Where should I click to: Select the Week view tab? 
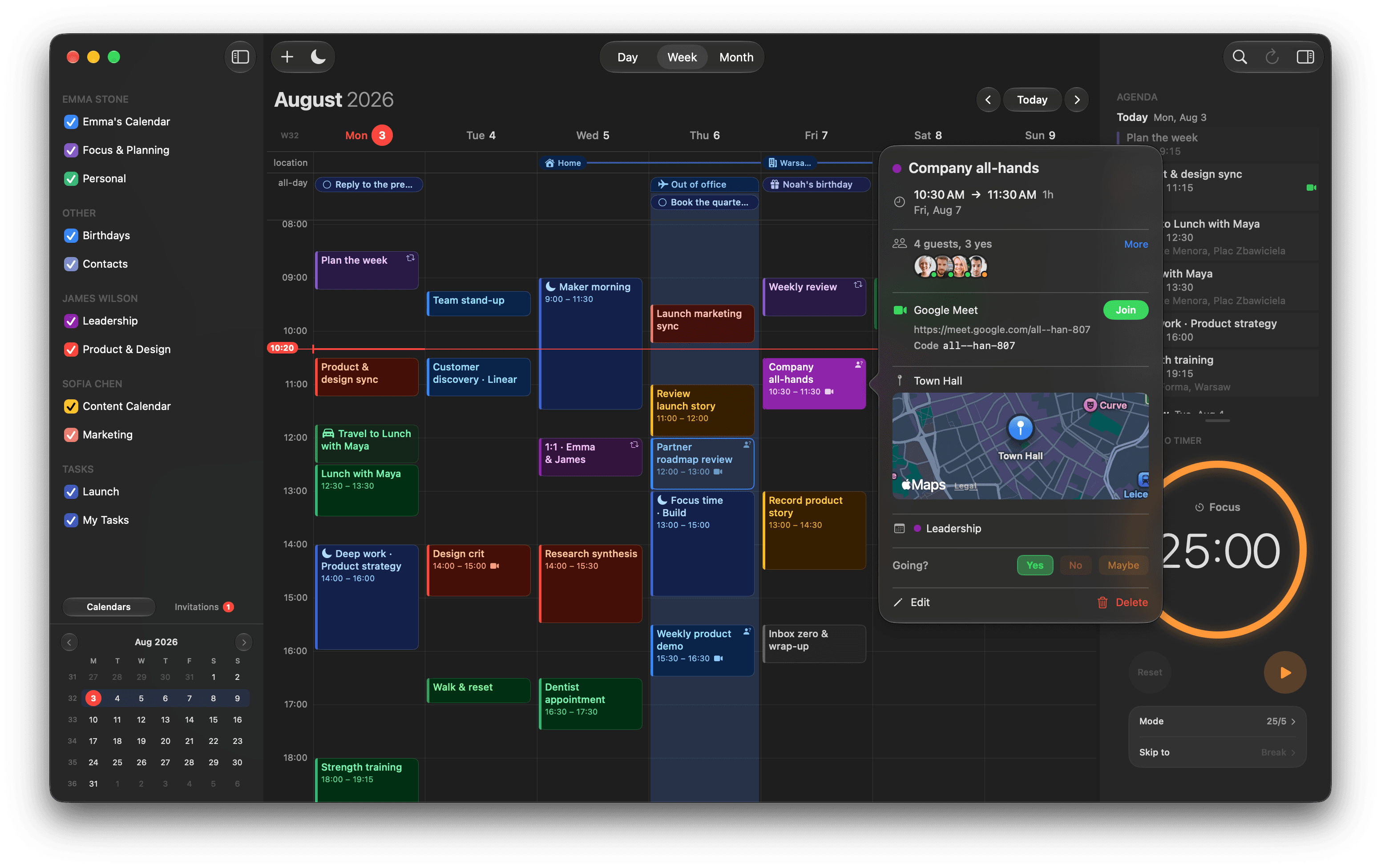point(681,57)
